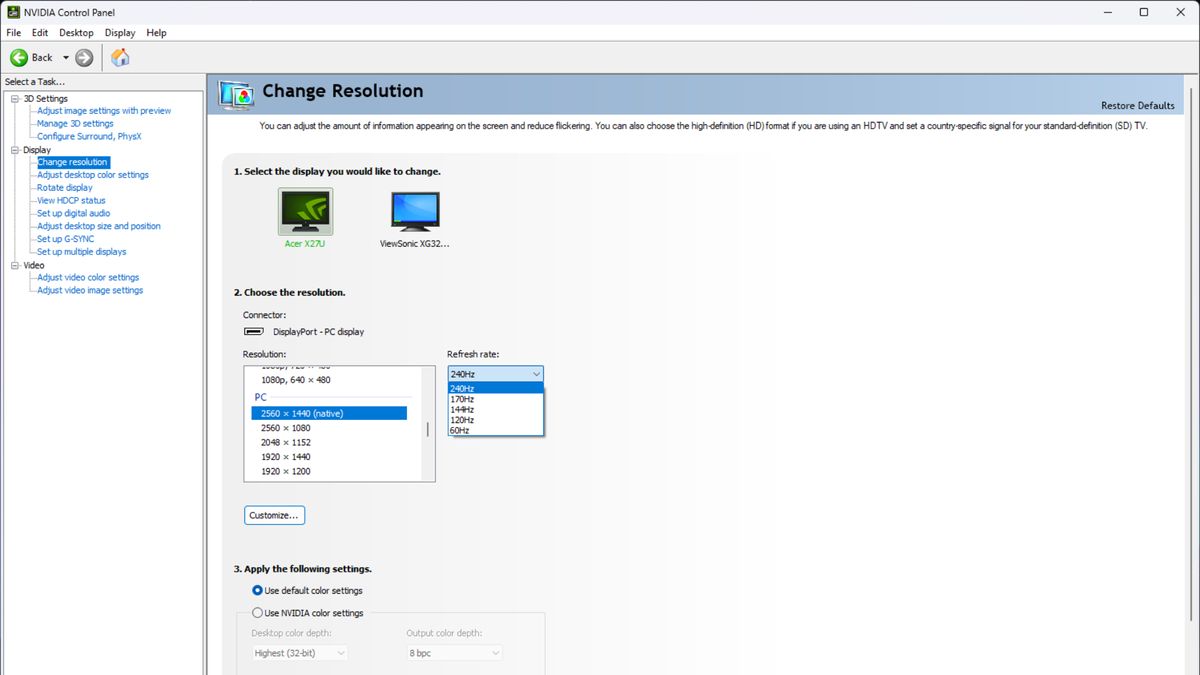Choose 170Hz refresh rate option
Image resolution: width=1200 pixels, height=675 pixels.
[496, 399]
